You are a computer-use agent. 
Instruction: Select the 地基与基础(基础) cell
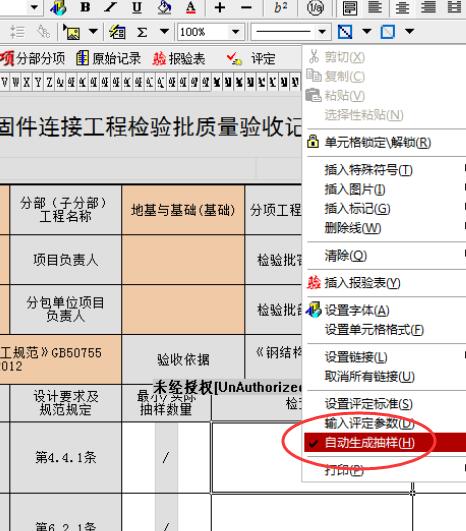pyautogui.click(x=183, y=210)
